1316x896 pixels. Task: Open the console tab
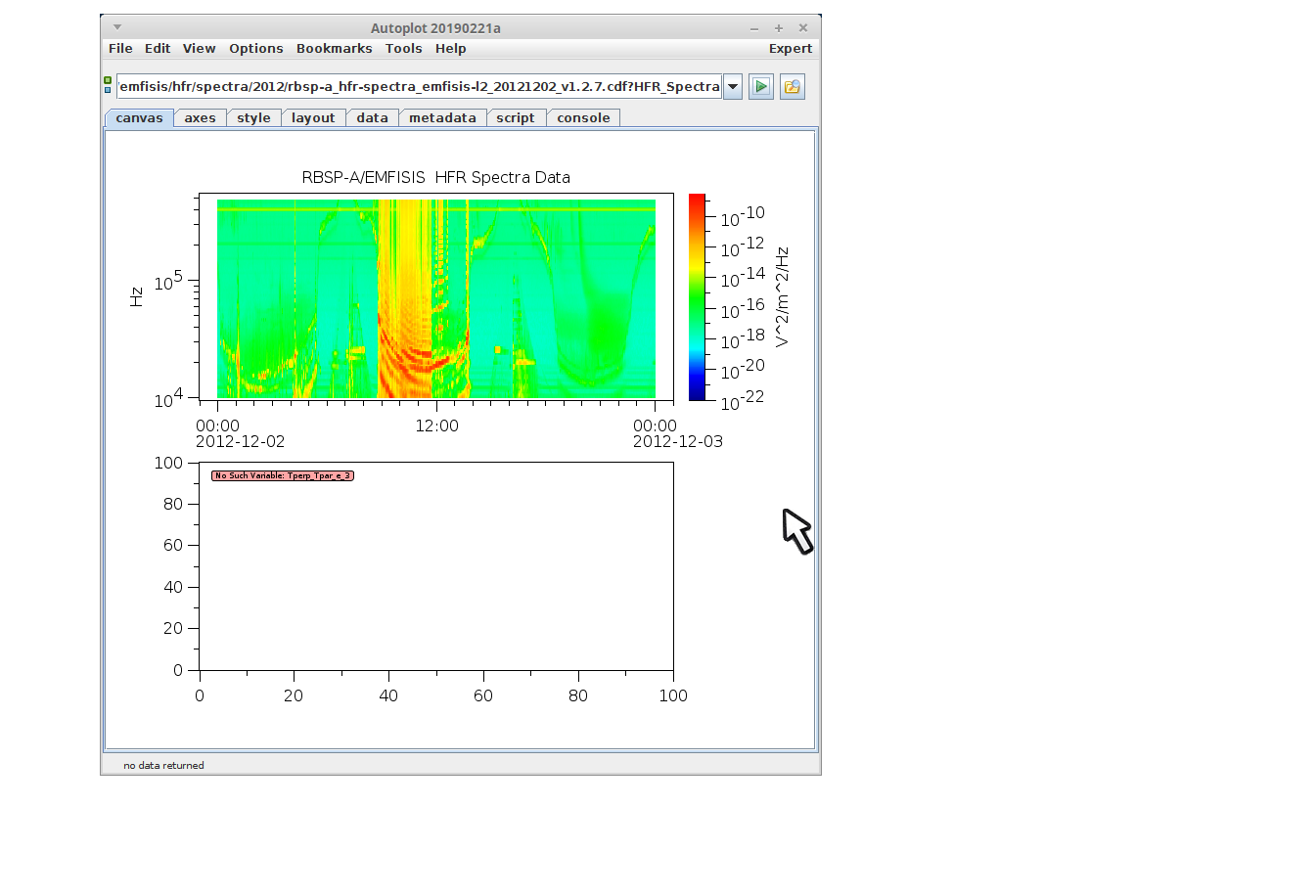(583, 118)
